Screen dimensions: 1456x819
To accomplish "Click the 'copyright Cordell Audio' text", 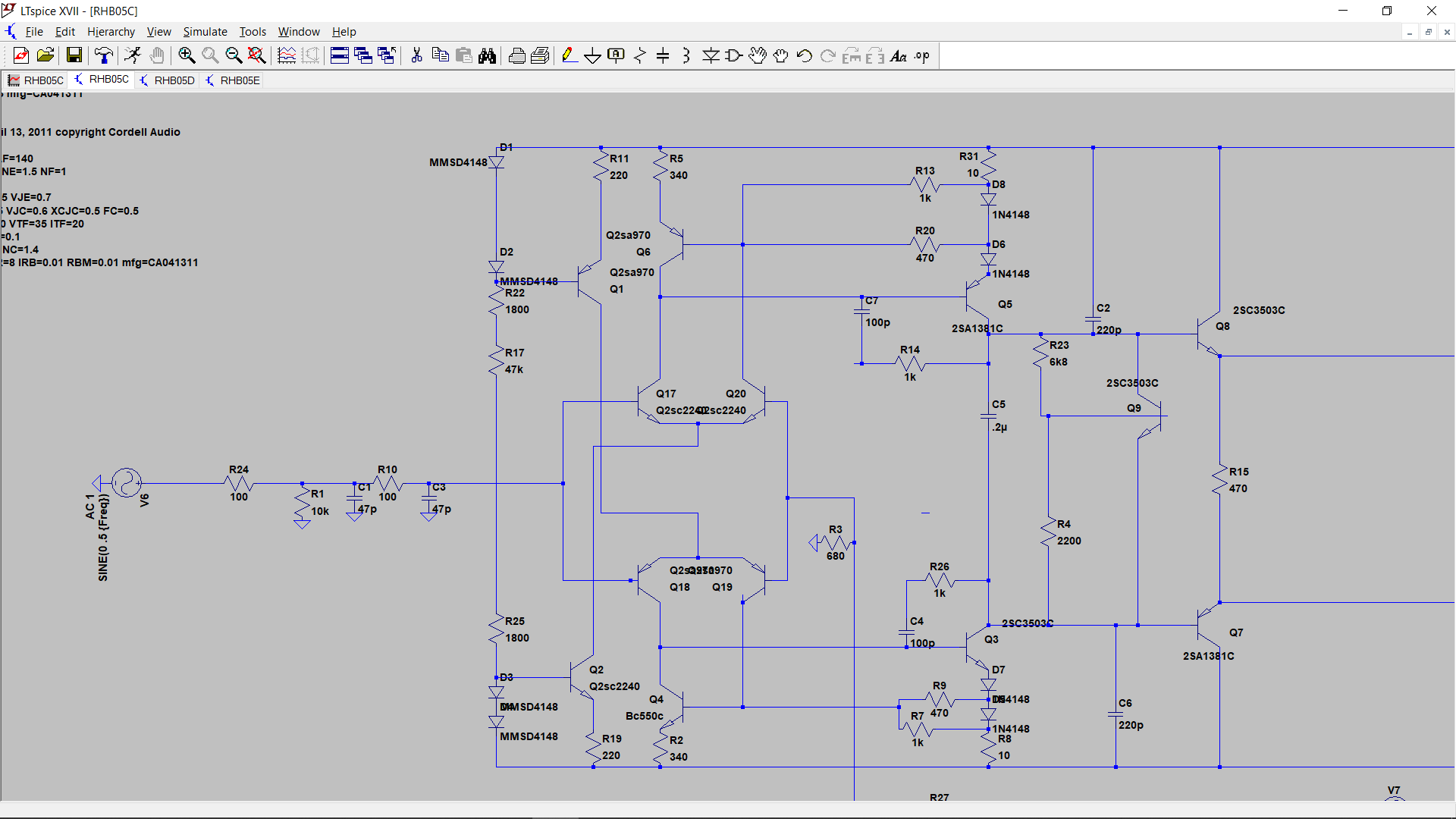I will 118,132.
